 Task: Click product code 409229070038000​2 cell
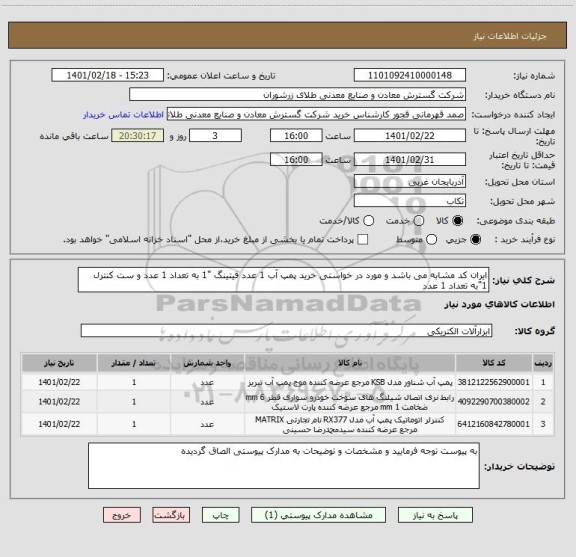494,402
